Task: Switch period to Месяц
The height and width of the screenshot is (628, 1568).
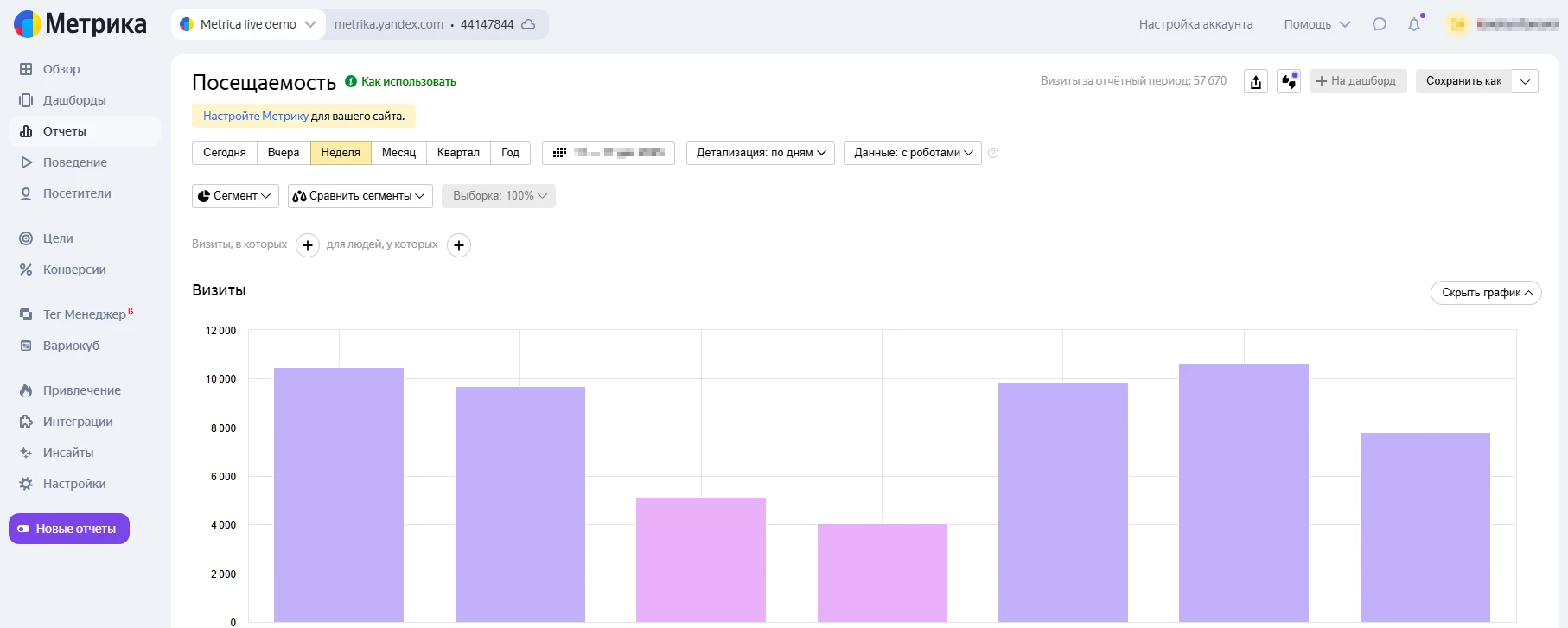Action: coord(398,153)
